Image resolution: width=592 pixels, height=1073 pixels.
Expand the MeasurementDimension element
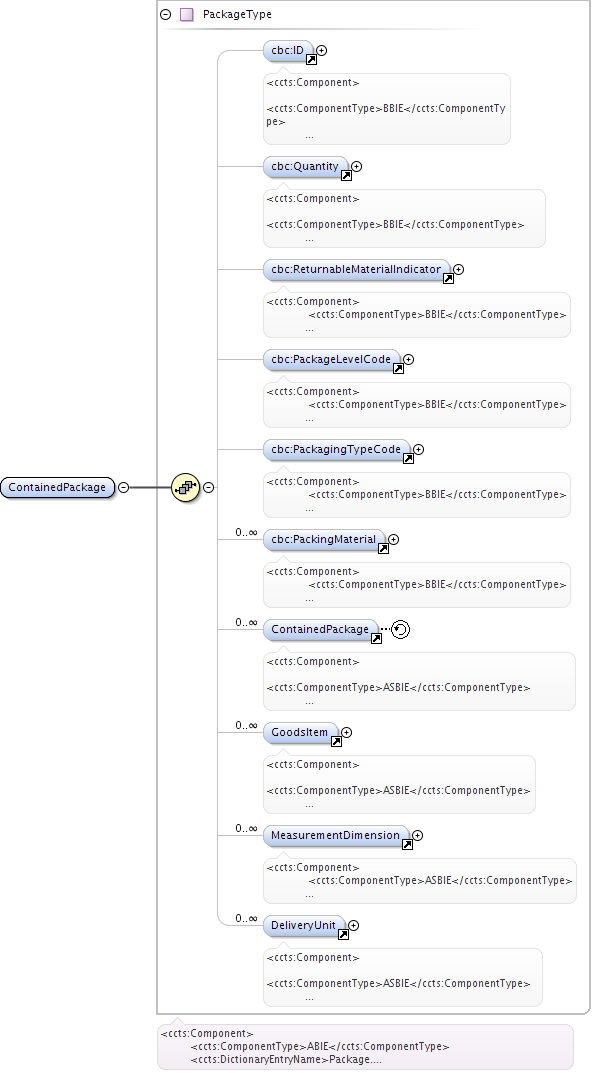point(417,836)
